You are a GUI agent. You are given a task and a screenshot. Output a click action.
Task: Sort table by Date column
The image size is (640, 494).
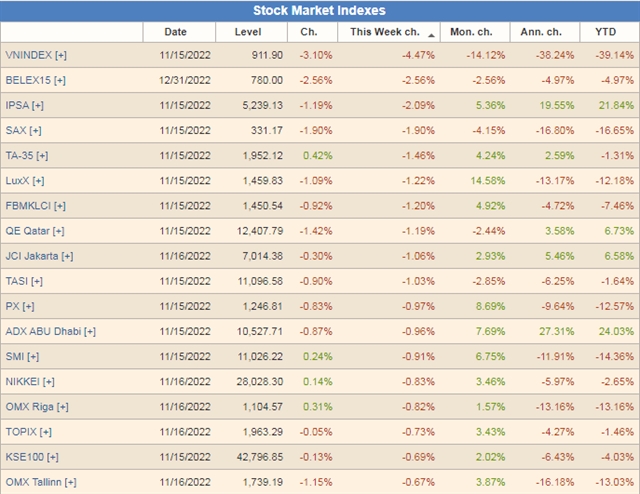point(175,31)
